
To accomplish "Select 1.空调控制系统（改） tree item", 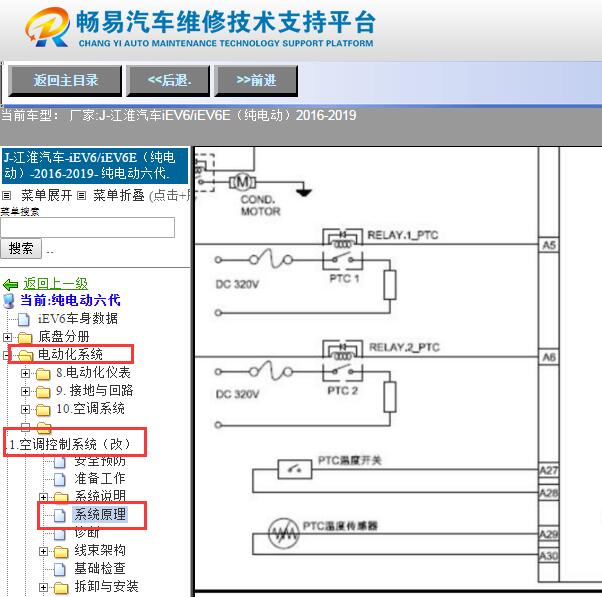I will click(70, 444).
